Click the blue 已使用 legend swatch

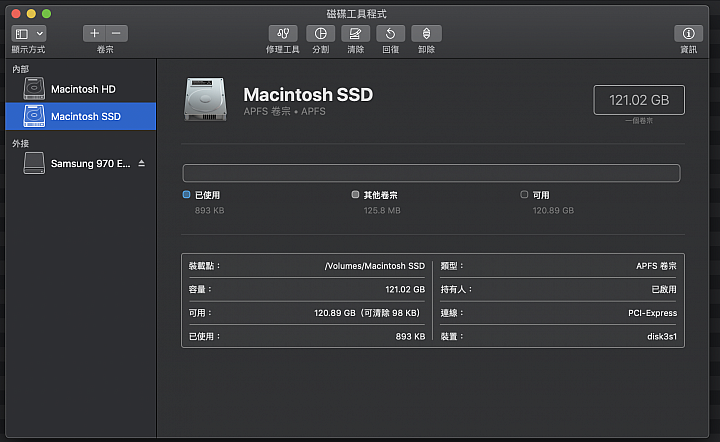(186, 195)
